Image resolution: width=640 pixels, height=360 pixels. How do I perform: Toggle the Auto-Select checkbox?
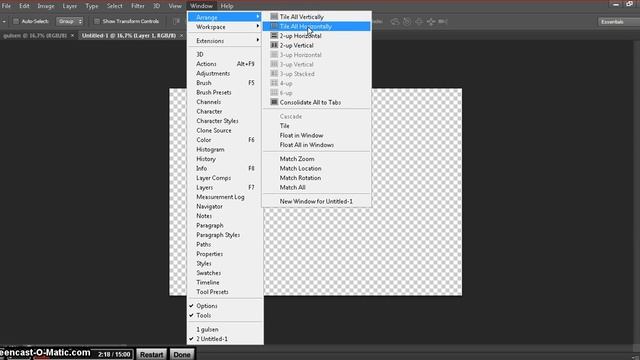point(16,21)
